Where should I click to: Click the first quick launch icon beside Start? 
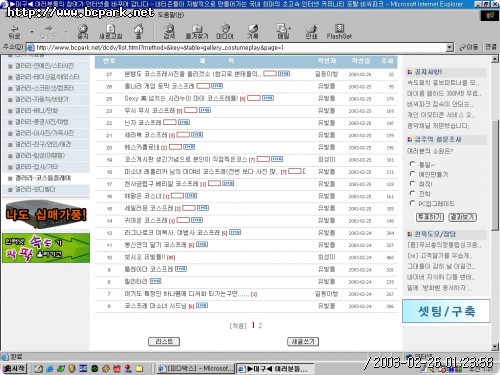click(x=38, y=369)
